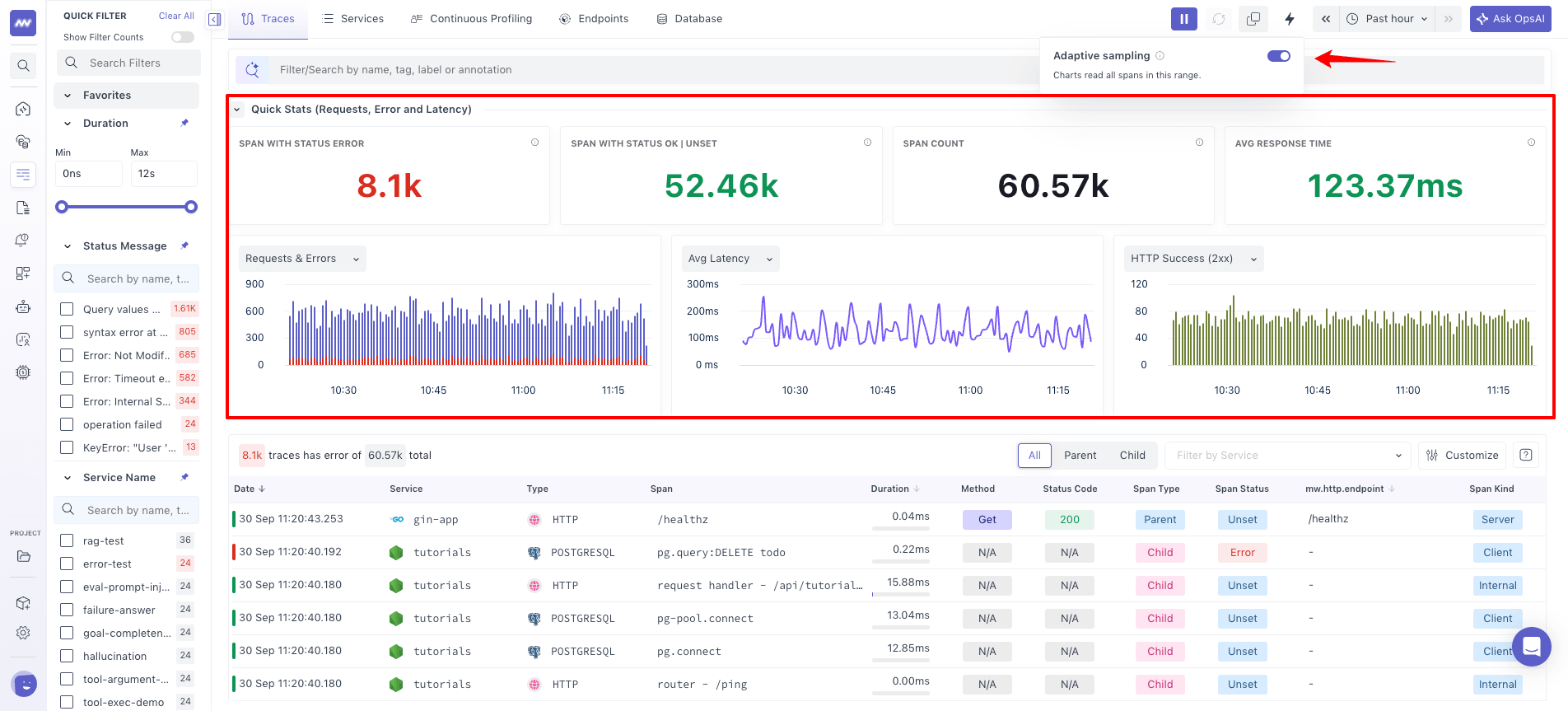
Task: Open the Avg Latency chart dropdown
Action: pos(730,259)
